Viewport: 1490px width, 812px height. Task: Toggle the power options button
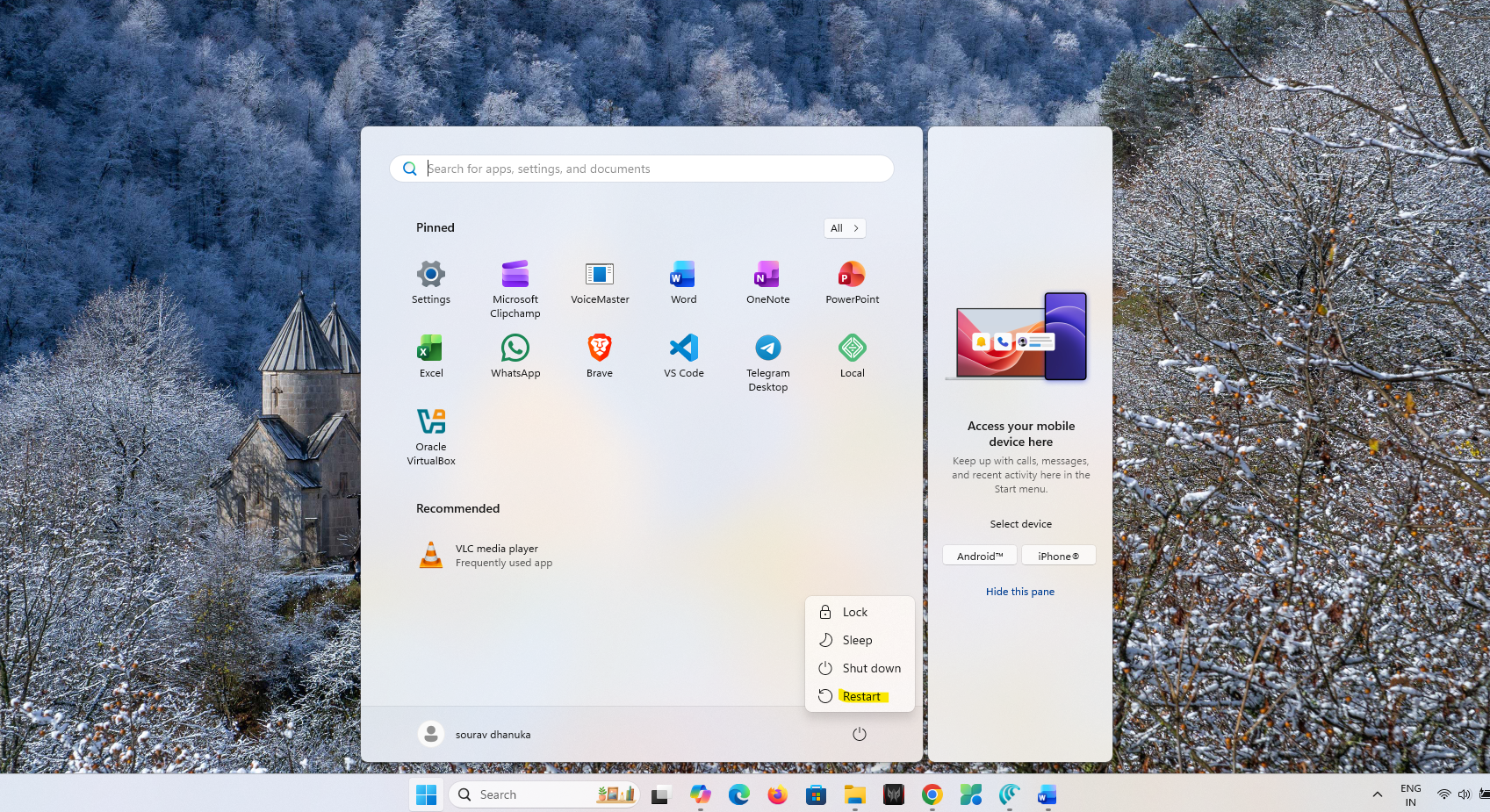pos(859,735)
